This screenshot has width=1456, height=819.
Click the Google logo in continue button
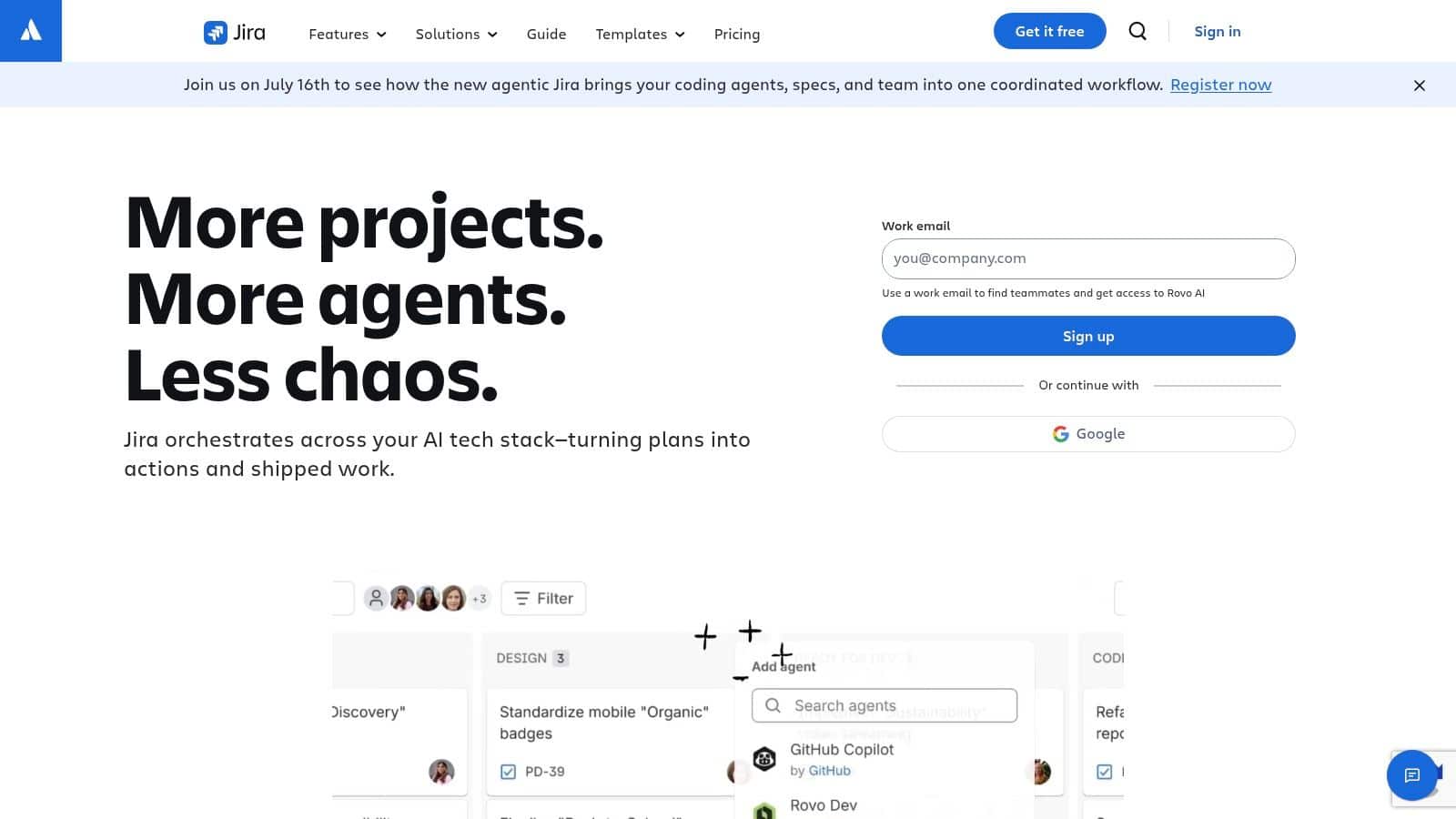pyautogui.click(x=1060, y=434)
